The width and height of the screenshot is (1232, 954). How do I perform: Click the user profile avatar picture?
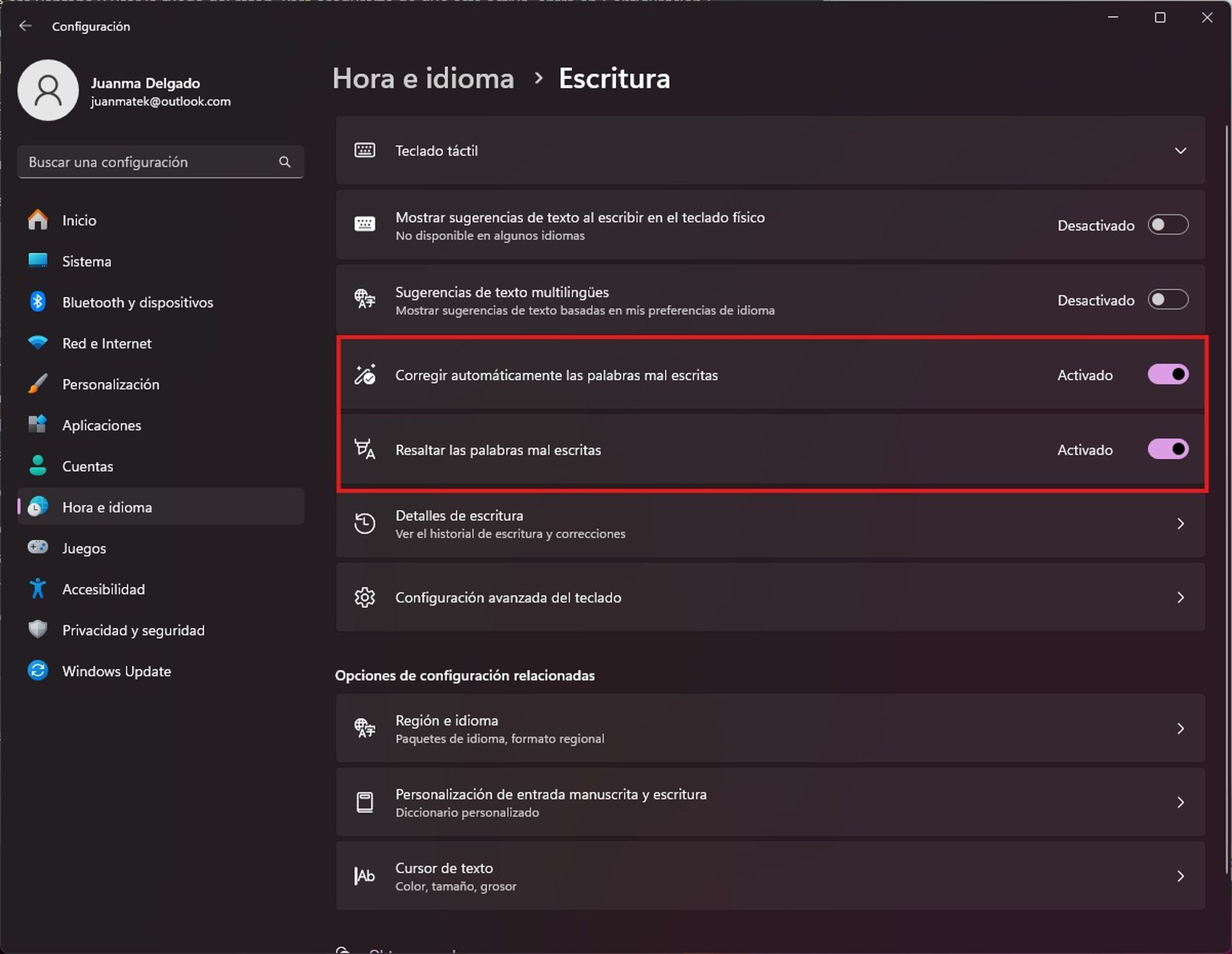(x=48, y=90)
